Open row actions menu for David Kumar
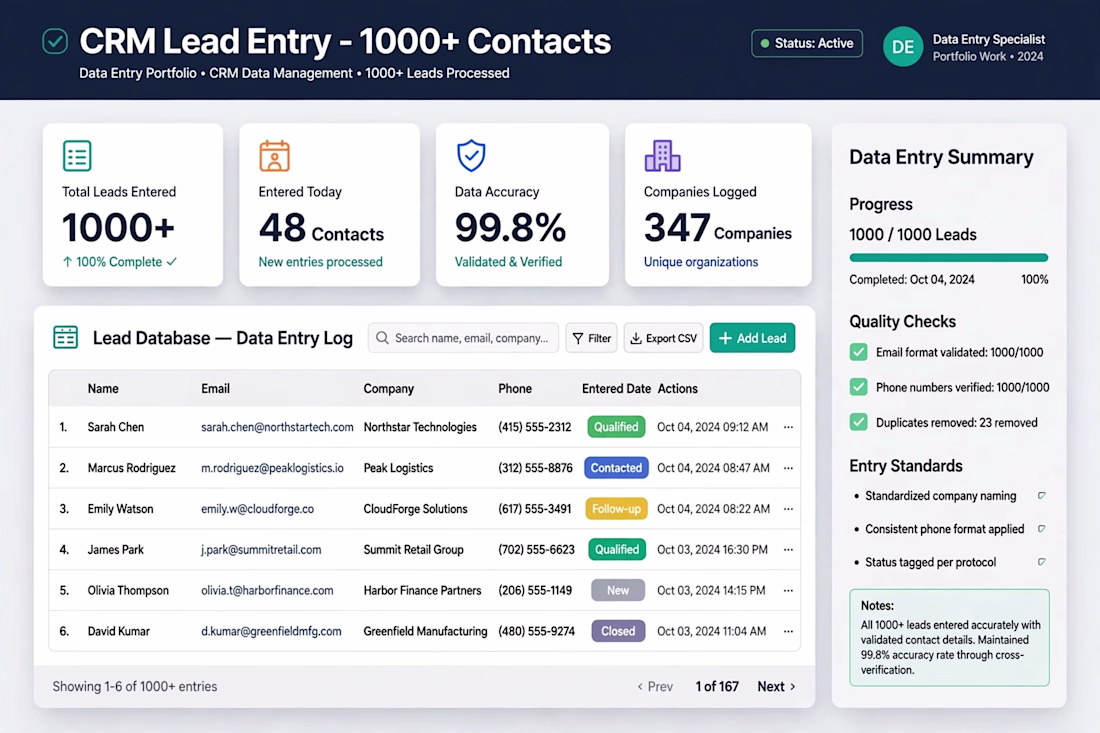 point(789,631)
